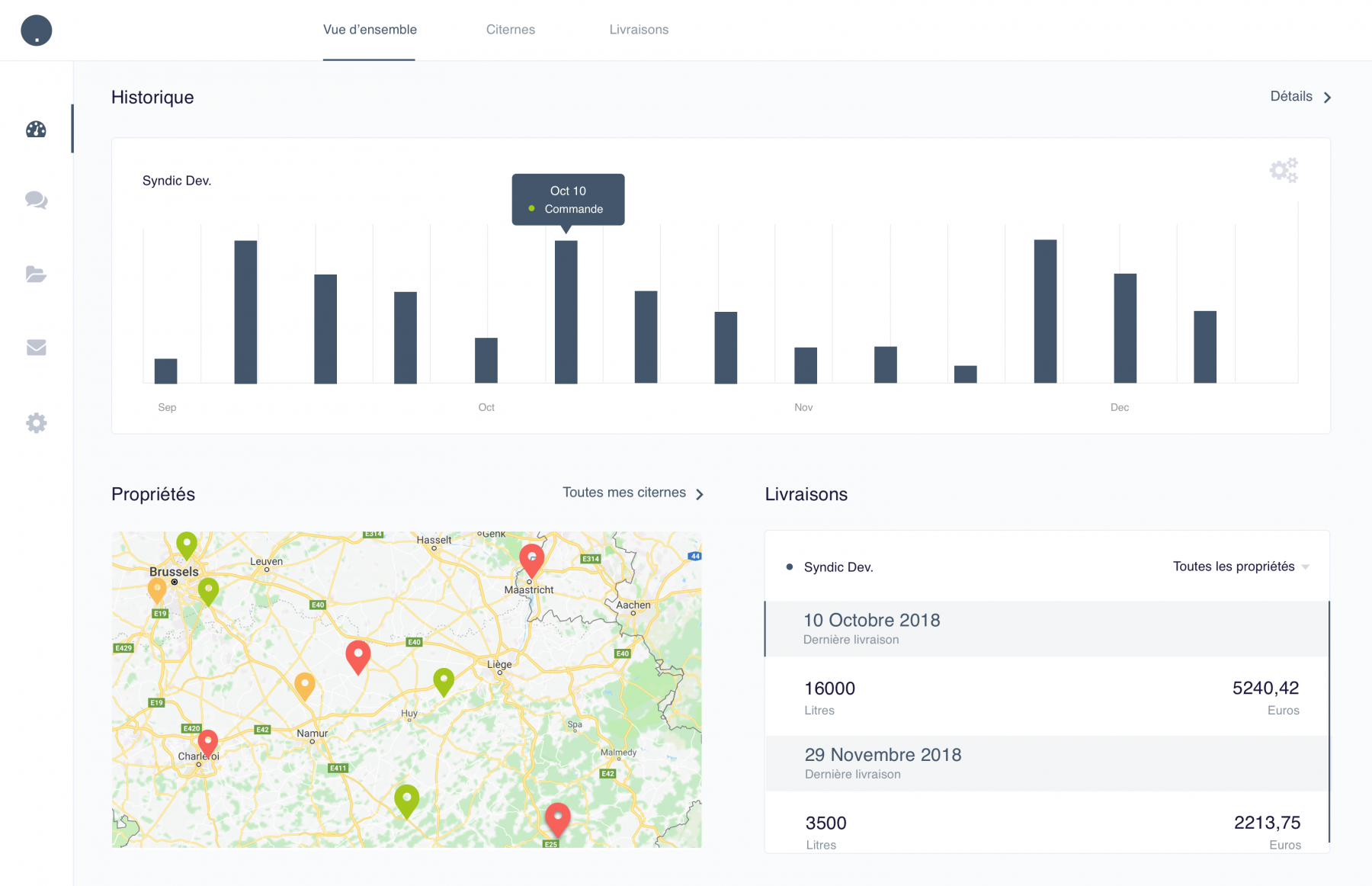This screenshot has height=886, width=1372.
Task: Click the 16000 Litres value
Action: tap(829, 689)
